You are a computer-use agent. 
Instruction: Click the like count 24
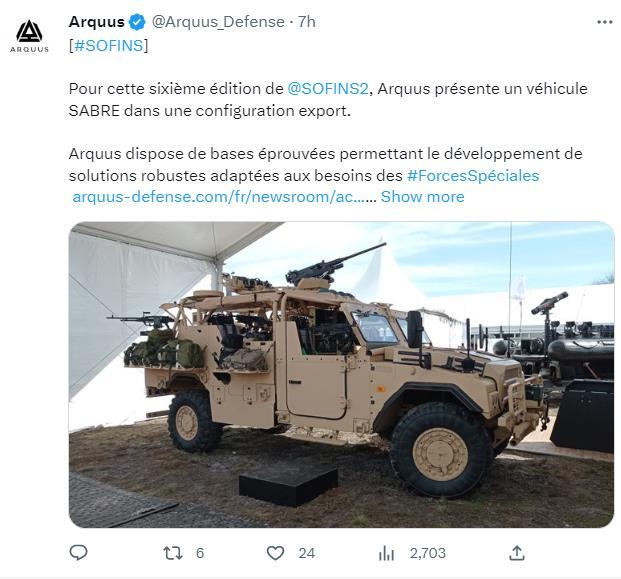pos(307,553)
